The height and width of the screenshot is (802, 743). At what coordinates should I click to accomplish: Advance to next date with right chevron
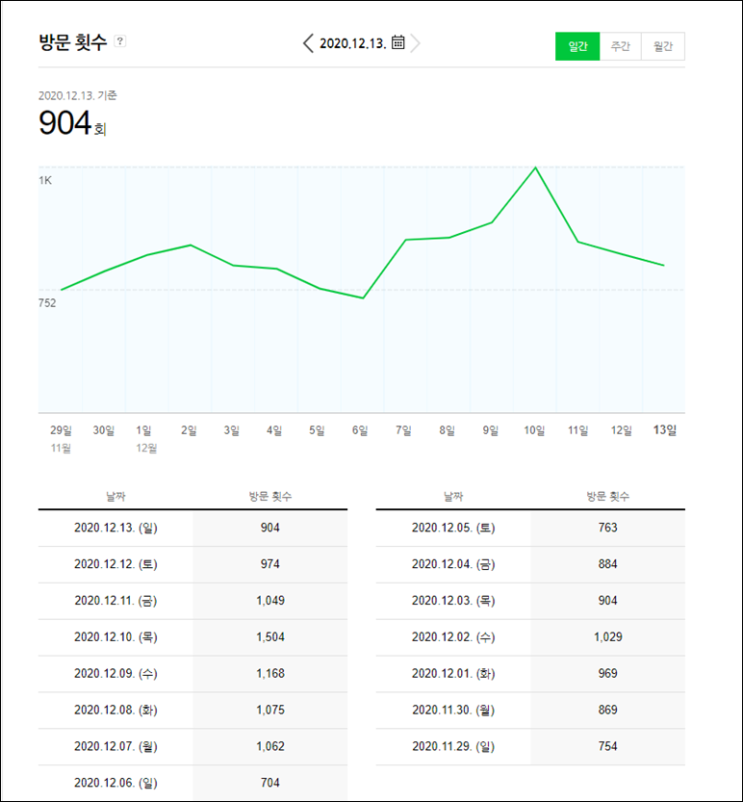415,43
